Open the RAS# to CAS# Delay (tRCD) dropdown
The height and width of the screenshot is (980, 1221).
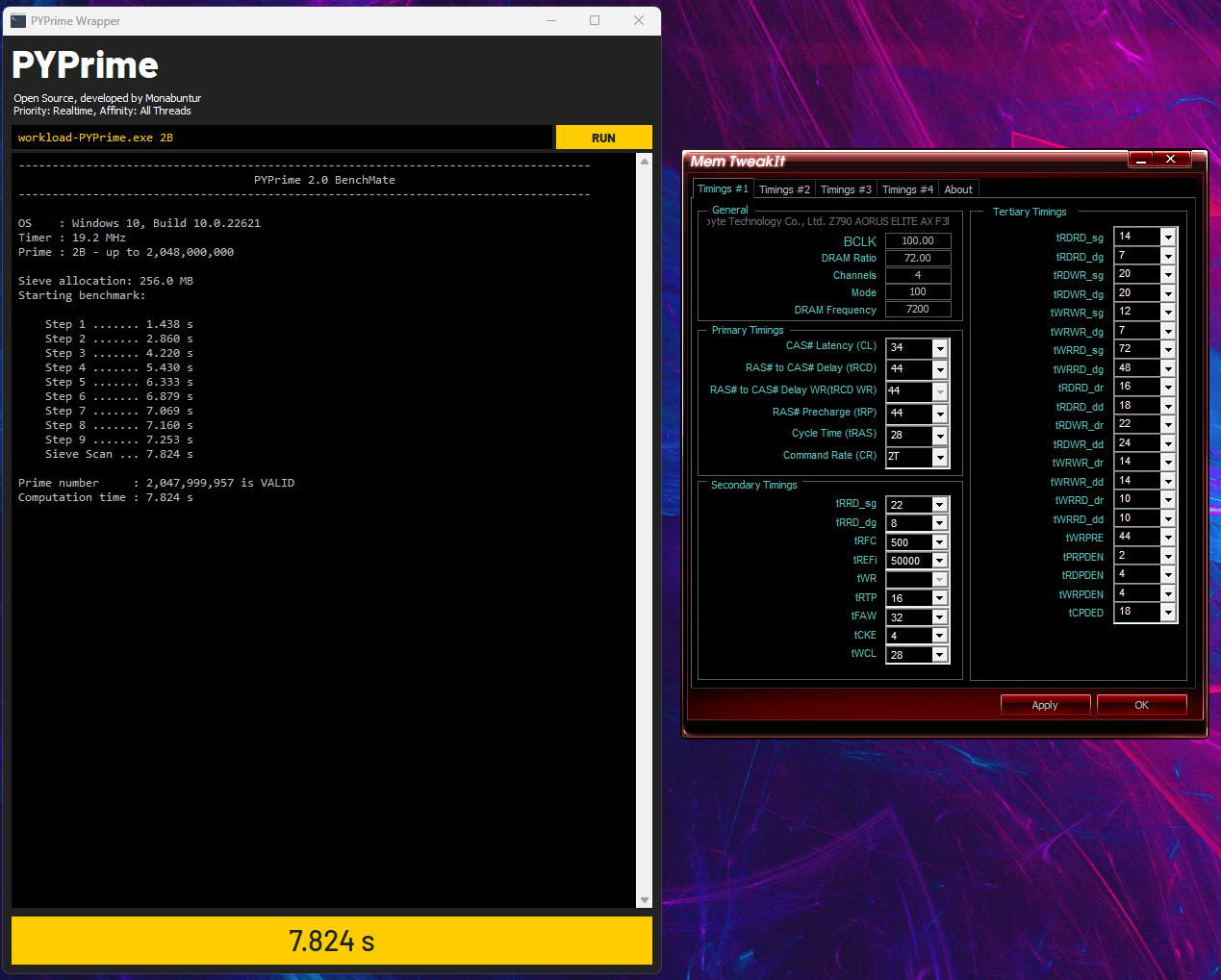tap(940, 369)
